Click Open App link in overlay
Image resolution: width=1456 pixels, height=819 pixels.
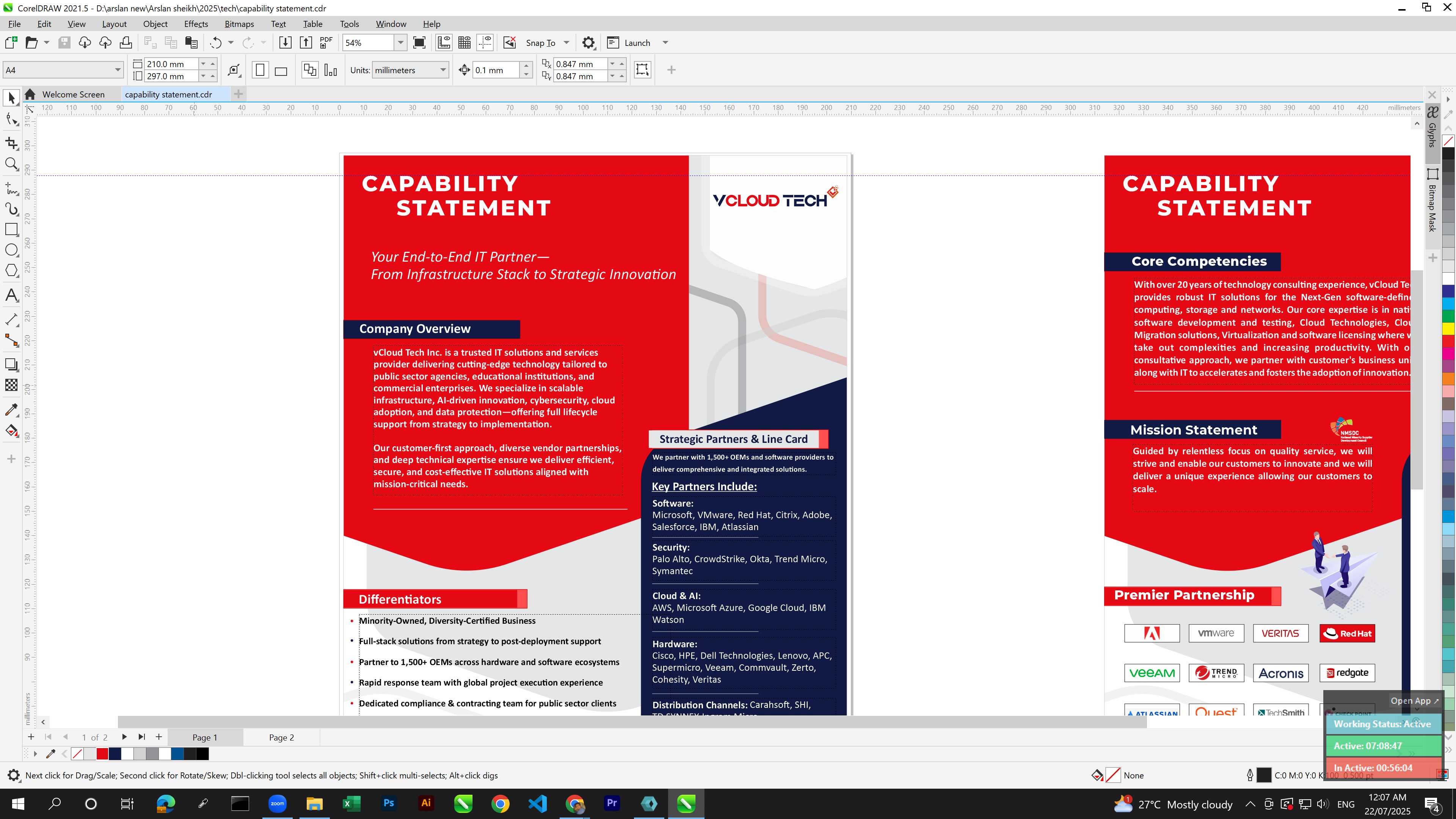[1415, 700]
